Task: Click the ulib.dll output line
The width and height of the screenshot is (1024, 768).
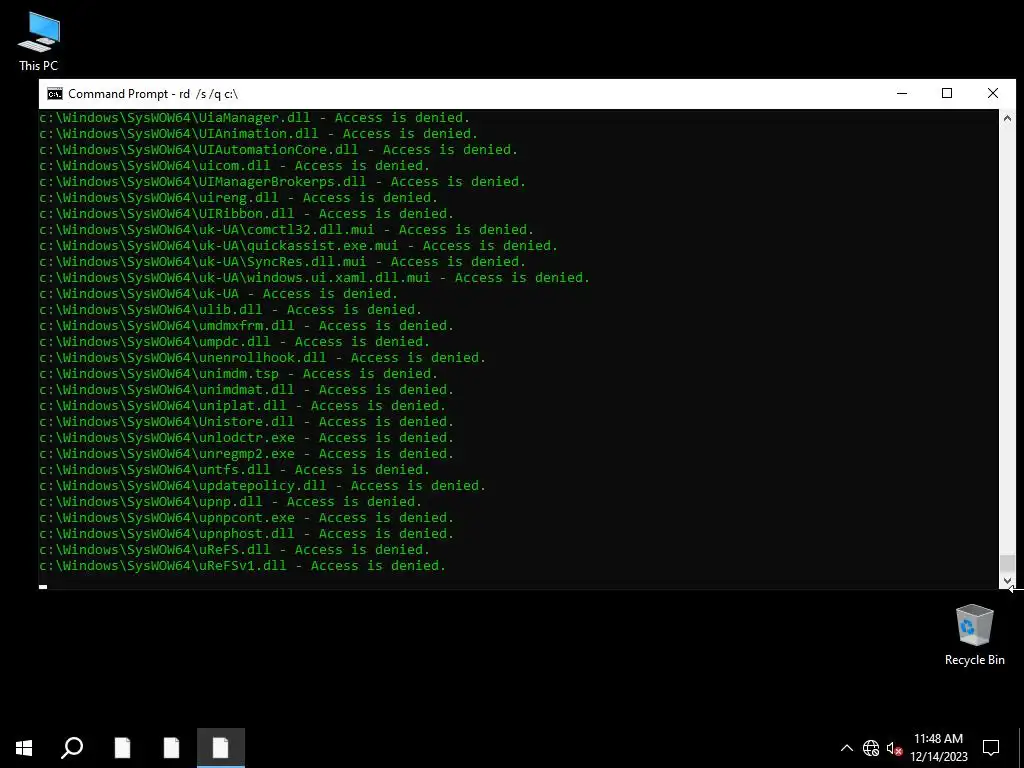Action: [x=231, y=310]
